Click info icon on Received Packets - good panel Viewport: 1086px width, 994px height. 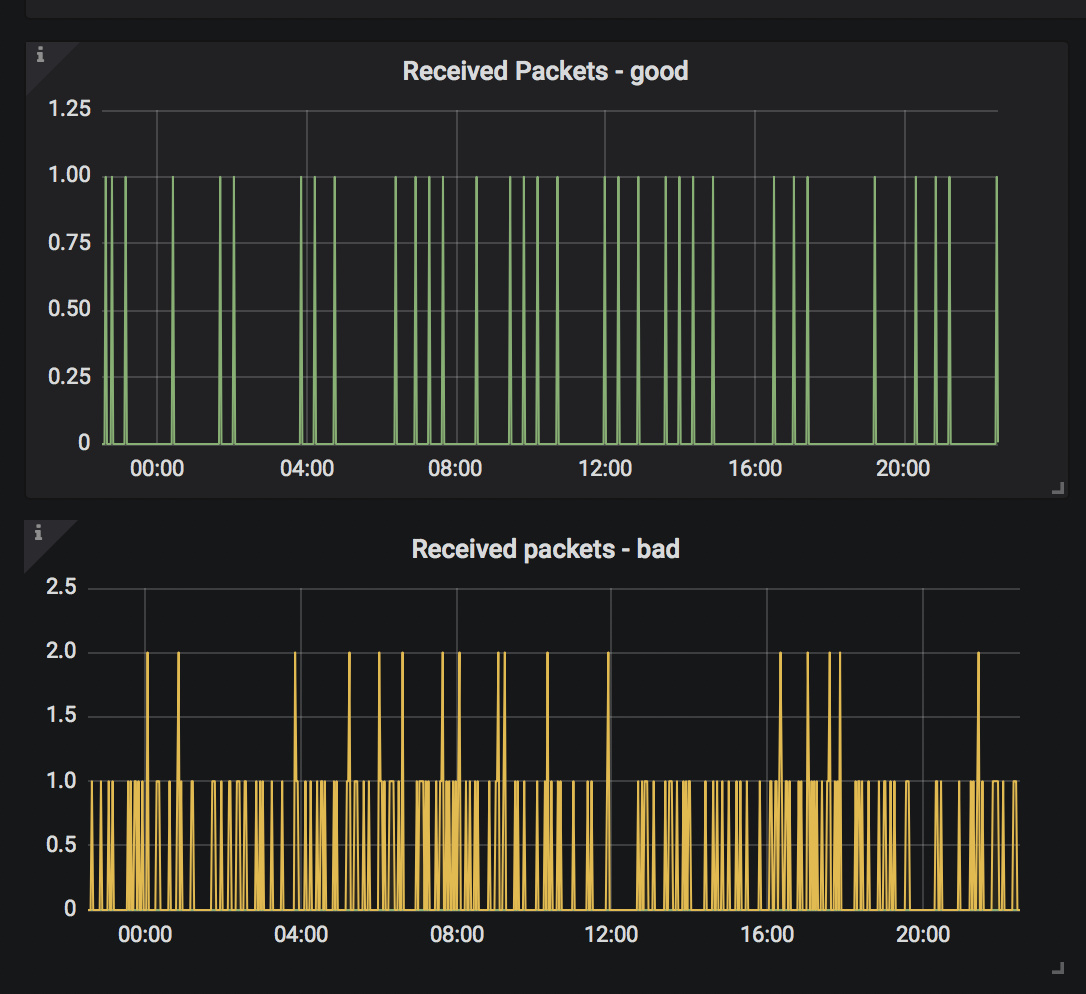pyautogui.click(x=40, y=55)
